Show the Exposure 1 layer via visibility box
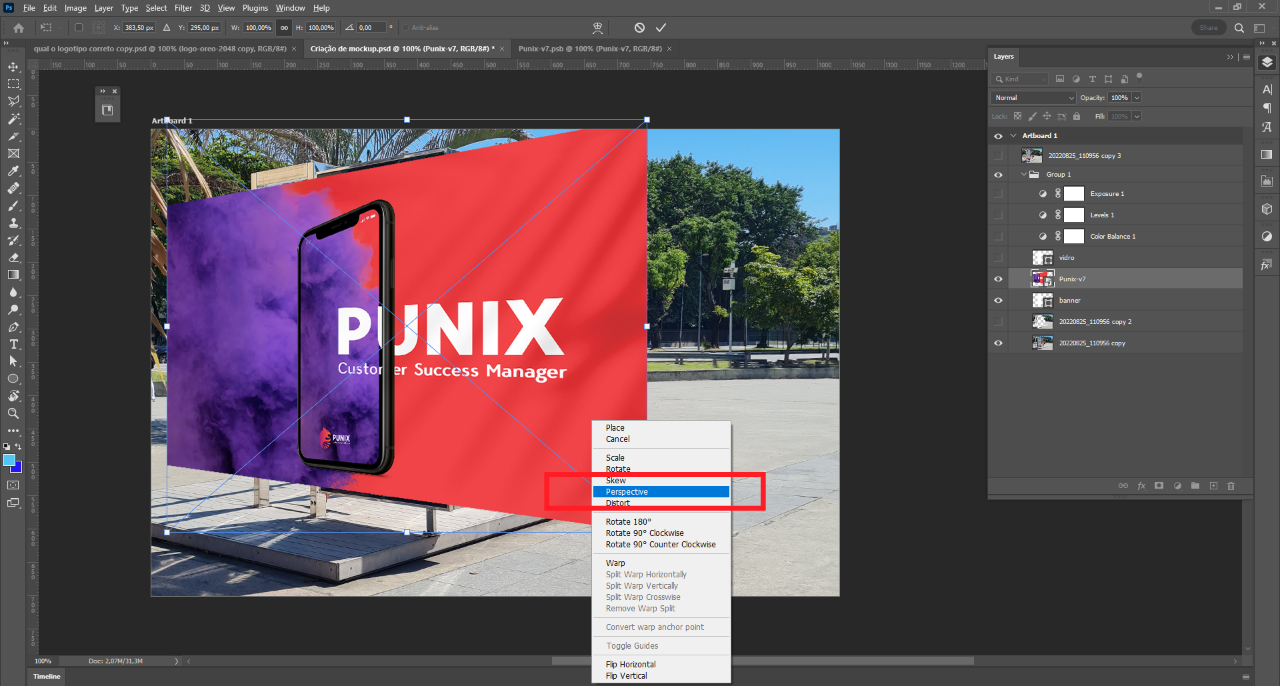The height and width of the screenshot is (686, 1280). 998,194
